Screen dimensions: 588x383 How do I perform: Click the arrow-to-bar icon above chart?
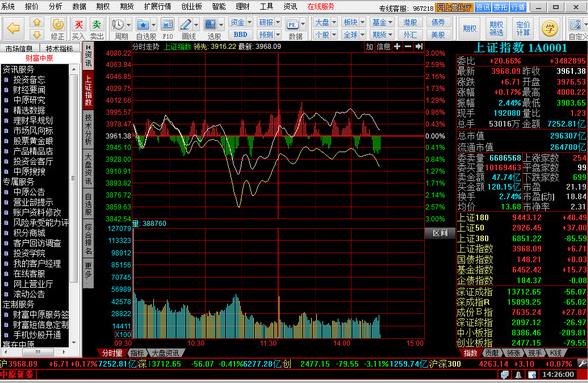[x=419, y=47]
